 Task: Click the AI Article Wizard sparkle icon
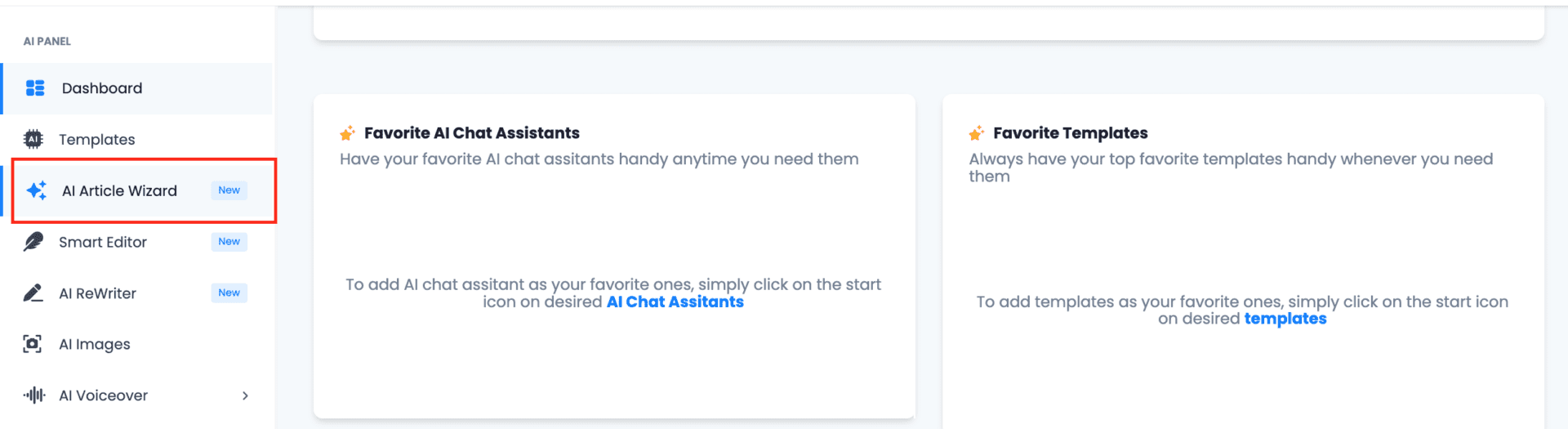pos(37,190)
